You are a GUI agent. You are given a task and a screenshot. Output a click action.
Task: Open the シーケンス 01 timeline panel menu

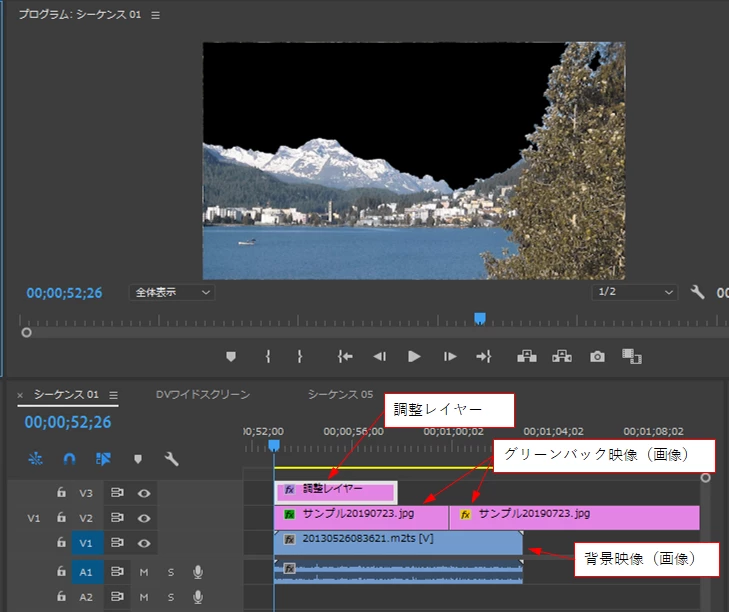click(113, 395)
